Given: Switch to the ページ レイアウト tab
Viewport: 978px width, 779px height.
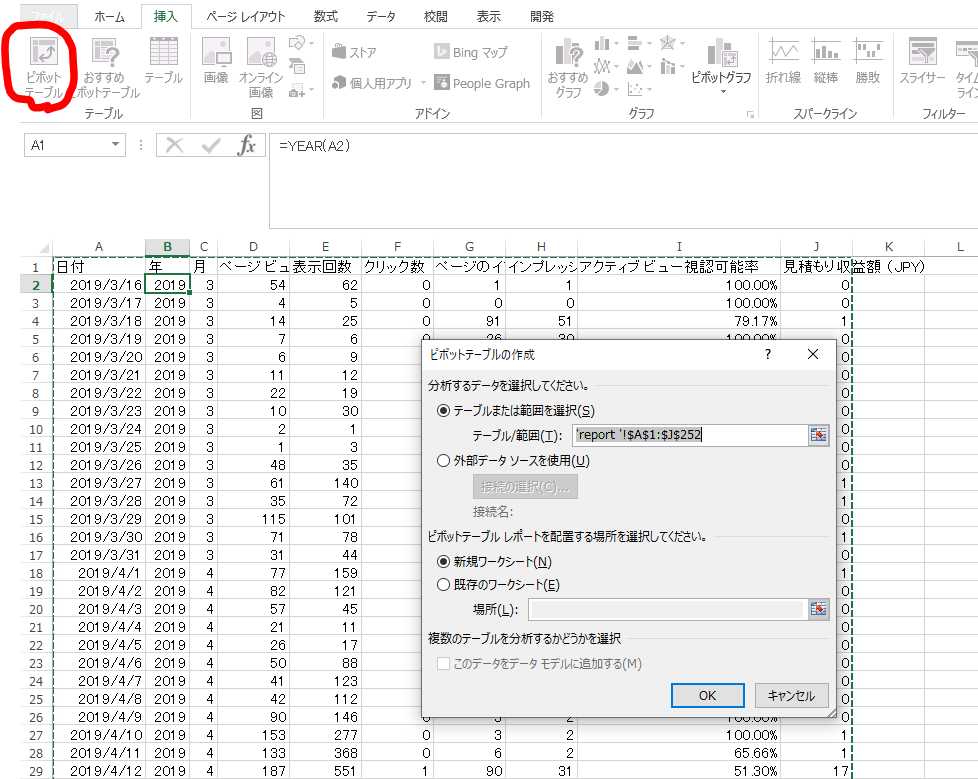Looking at the screenshot, I should (x=246, y=17).
